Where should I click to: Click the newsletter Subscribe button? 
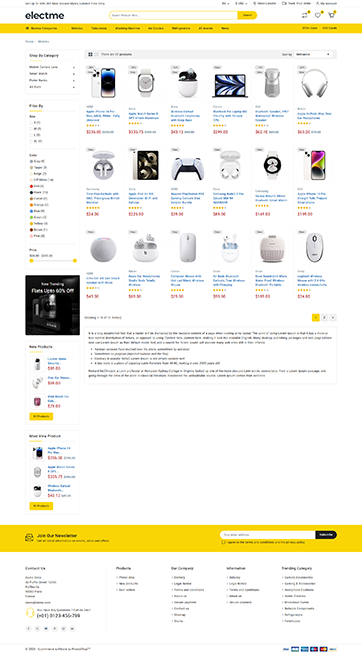click(x=326, y=534)
